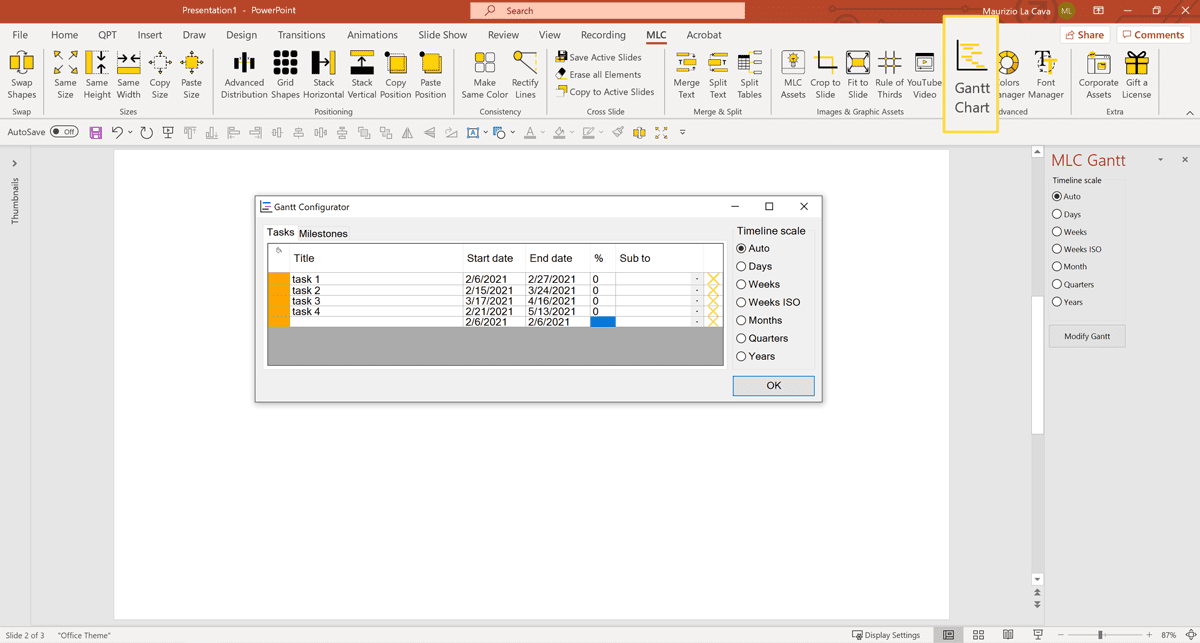Open MLC Assets
This screenshot has height=643, width=1200.
point(793,74)
